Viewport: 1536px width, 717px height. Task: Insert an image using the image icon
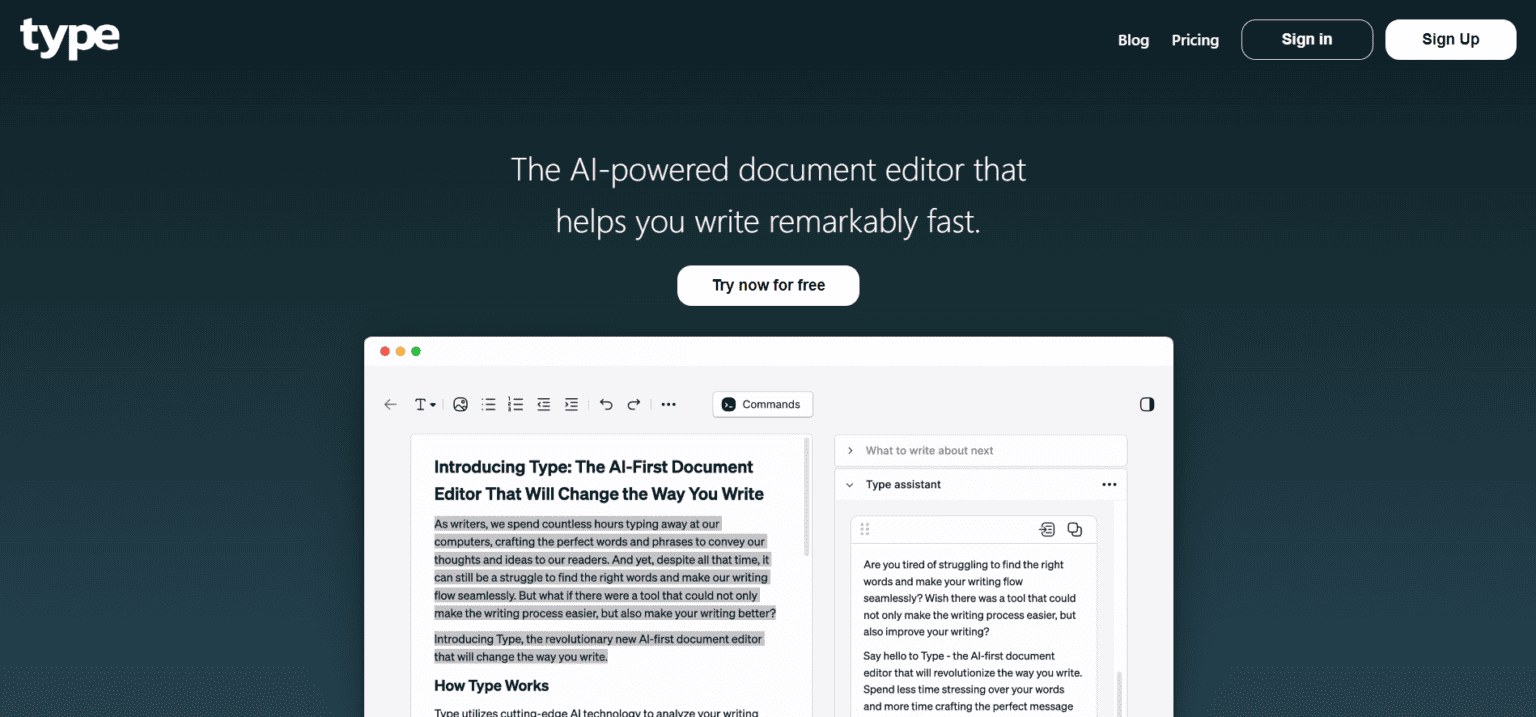(460, 405)
